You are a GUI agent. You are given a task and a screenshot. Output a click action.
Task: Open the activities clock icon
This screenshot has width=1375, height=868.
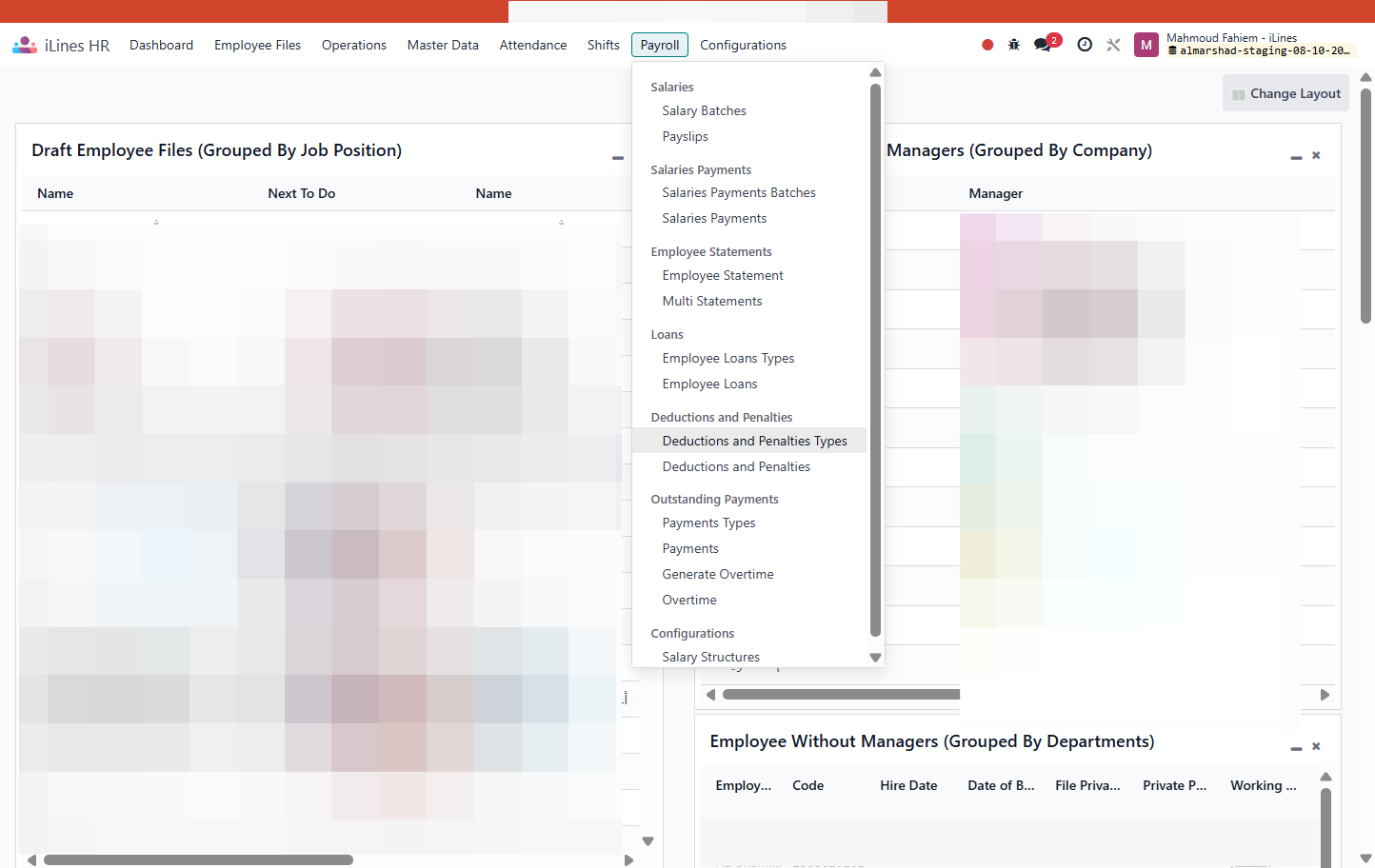click(1085, 45)
